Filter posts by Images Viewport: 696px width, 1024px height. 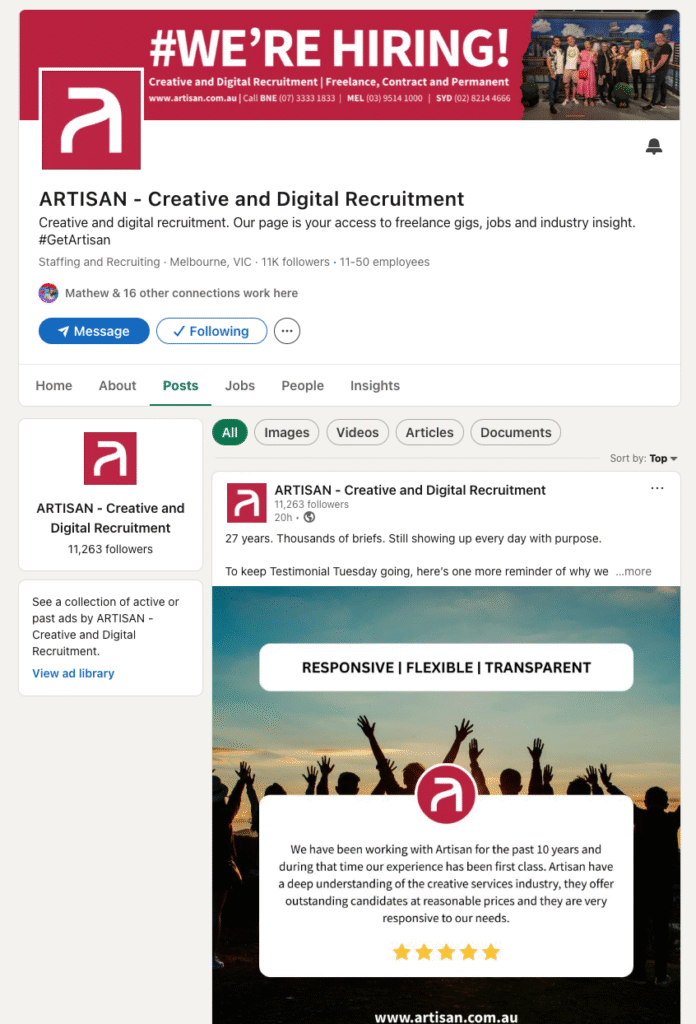[287, 432]
